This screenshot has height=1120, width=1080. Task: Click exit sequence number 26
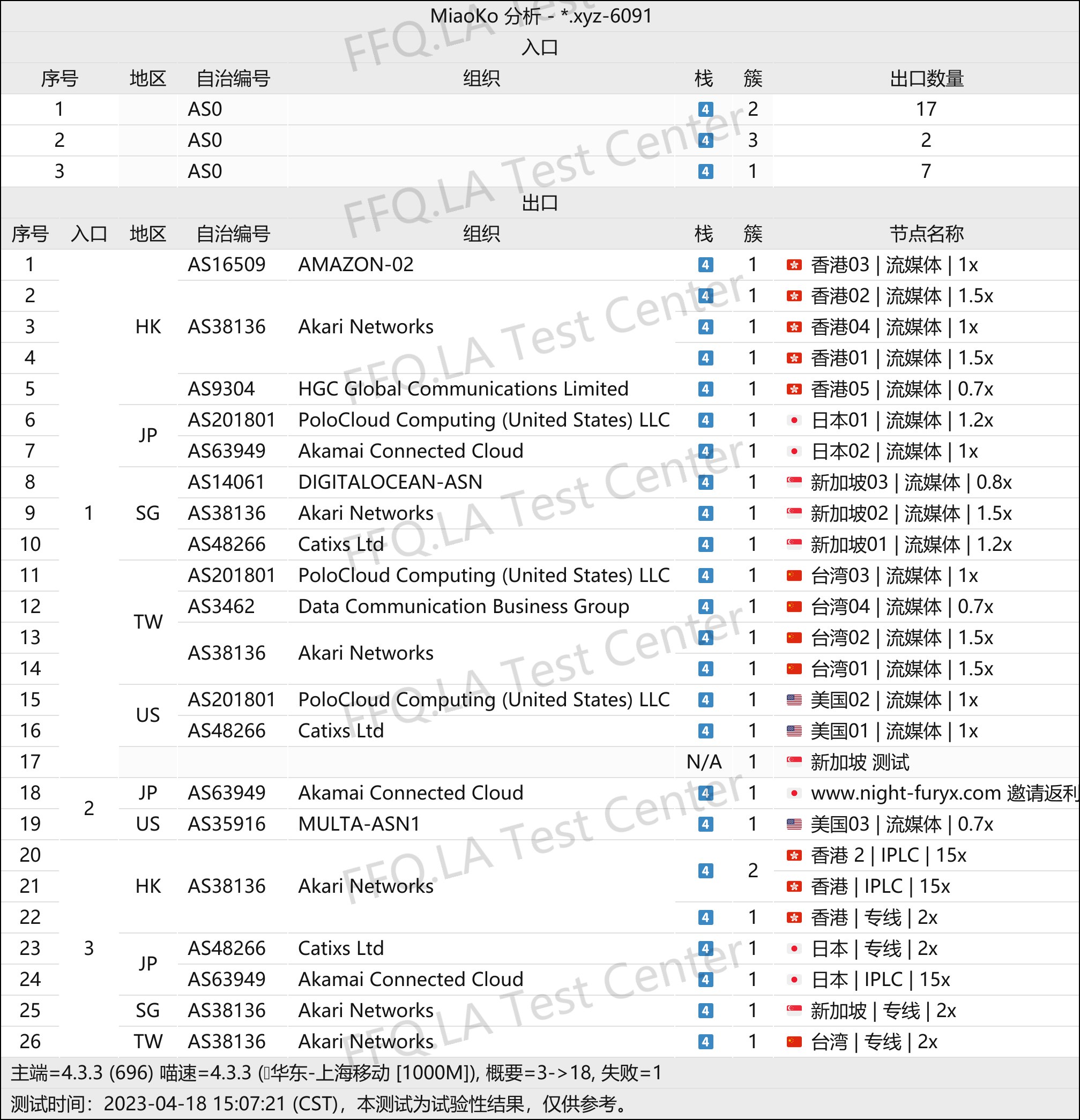tap(29, 1042)
